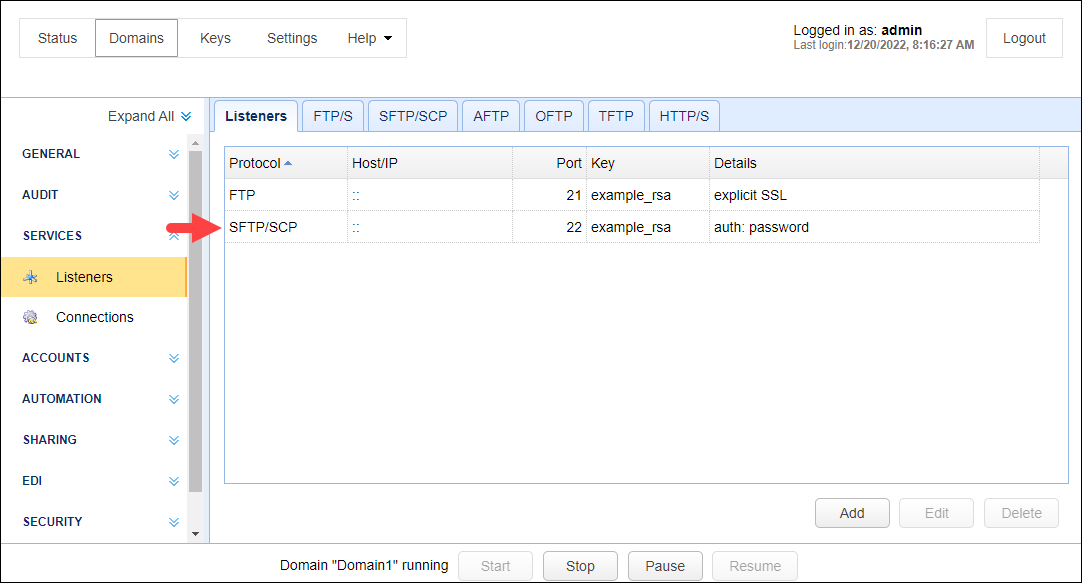Click the Pause domain button
1082x583 pixels.
(665, 566)
